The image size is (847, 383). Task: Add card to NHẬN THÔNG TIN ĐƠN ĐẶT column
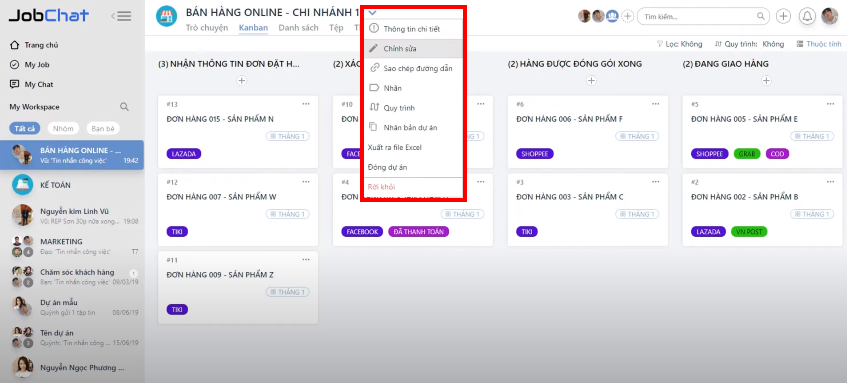241,80
